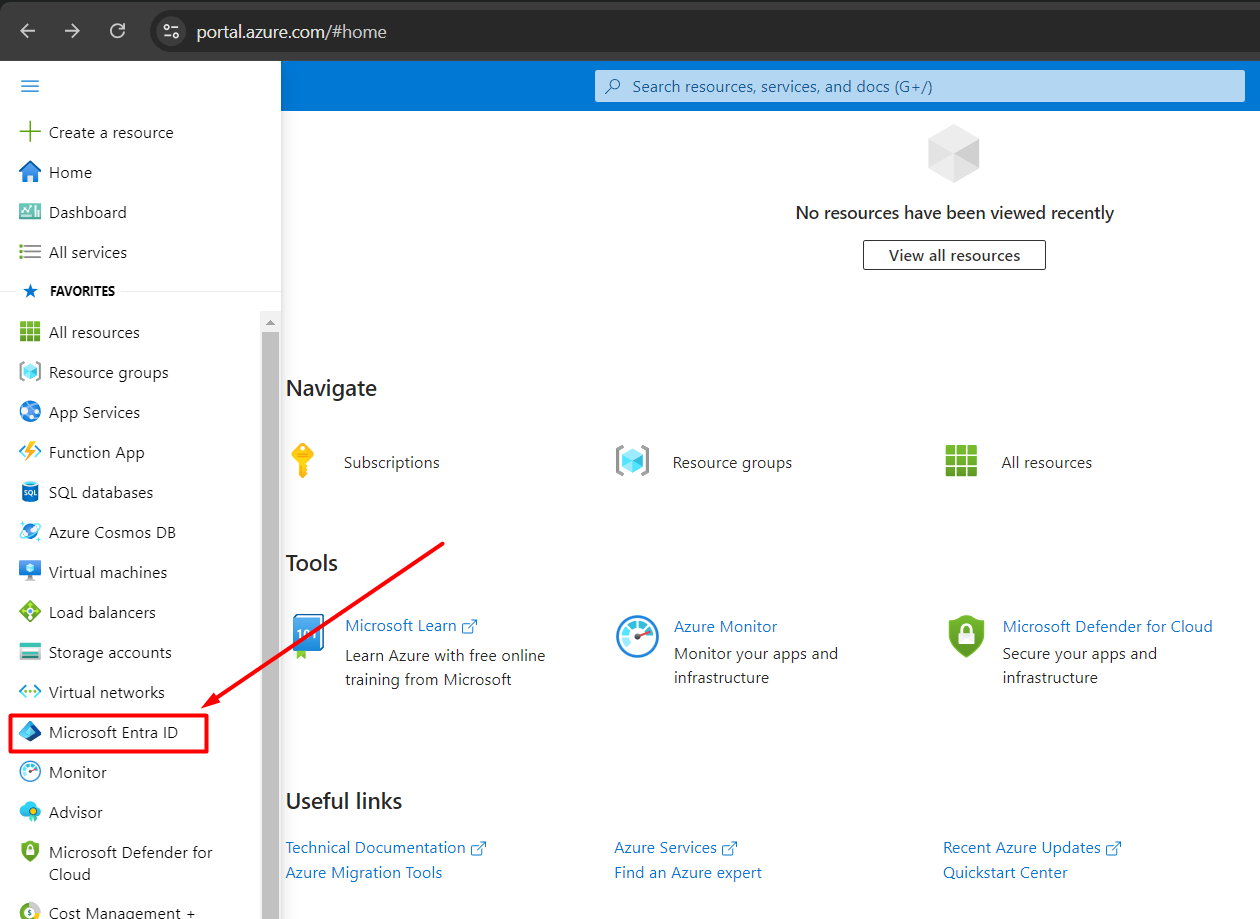This screenshot has width=1260, height=919.
Task: Click the Monitor gauge icon in sidebar
Action: (x=30, y=772)
